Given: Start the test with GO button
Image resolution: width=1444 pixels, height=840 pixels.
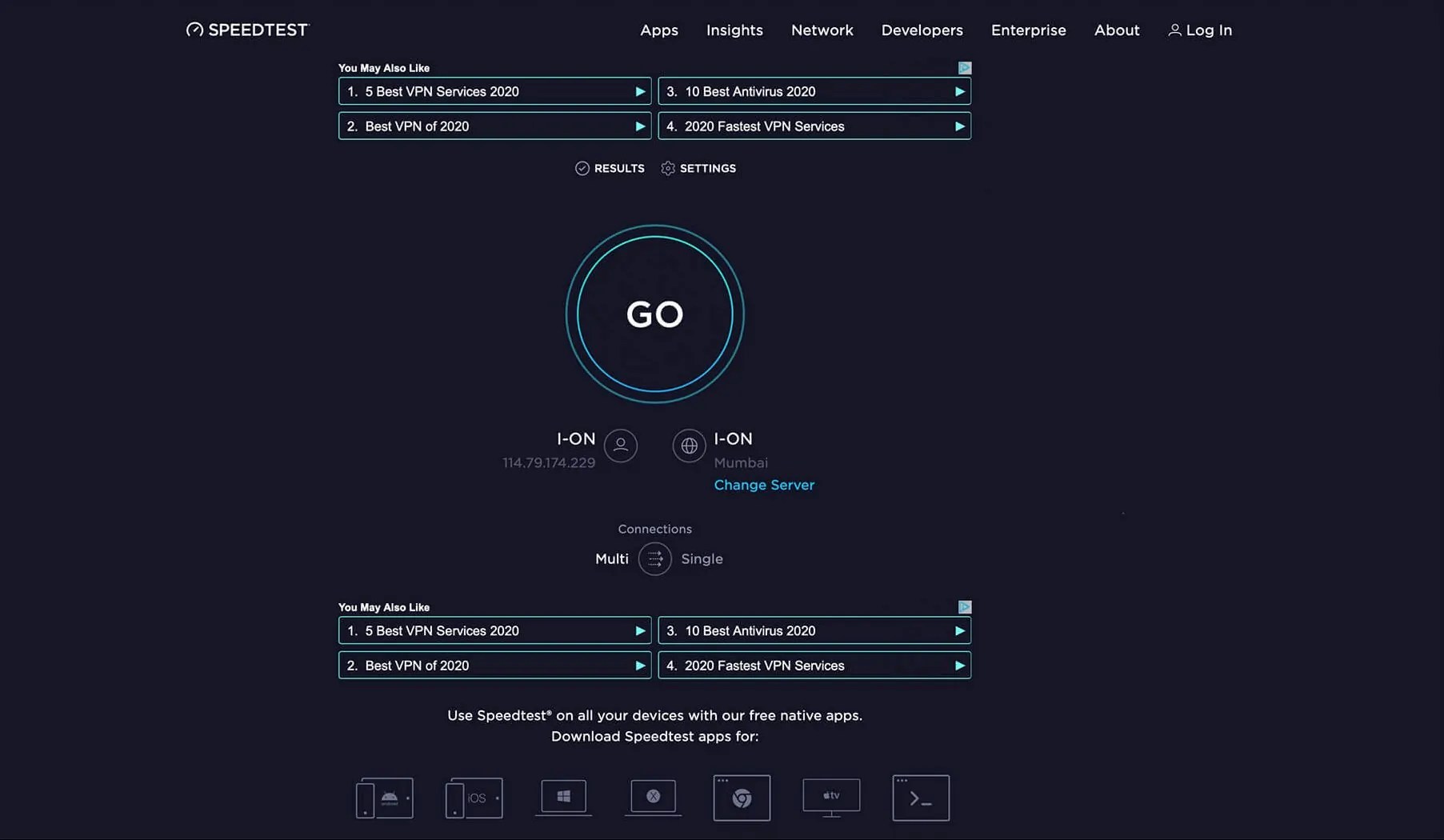Looking at the screenshot, I should pyautogui.click(x=655, y=314).
